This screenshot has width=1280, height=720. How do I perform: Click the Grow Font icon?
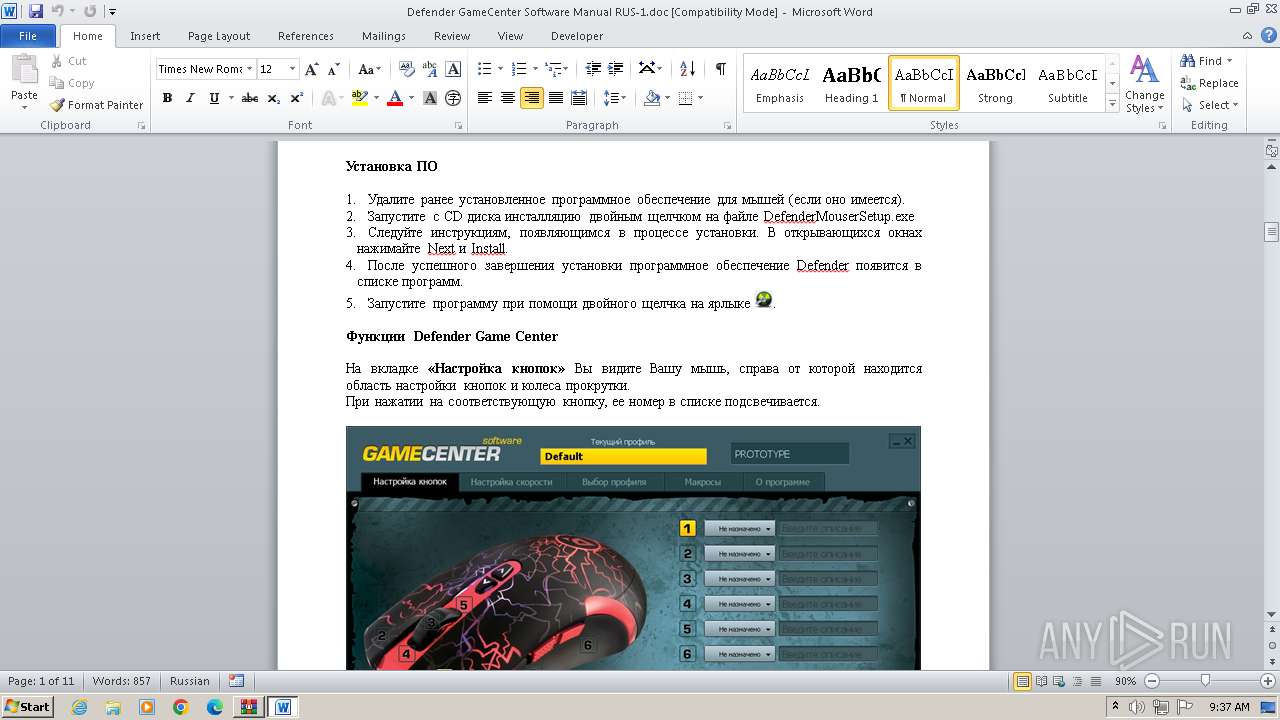(x=312, y=69)
